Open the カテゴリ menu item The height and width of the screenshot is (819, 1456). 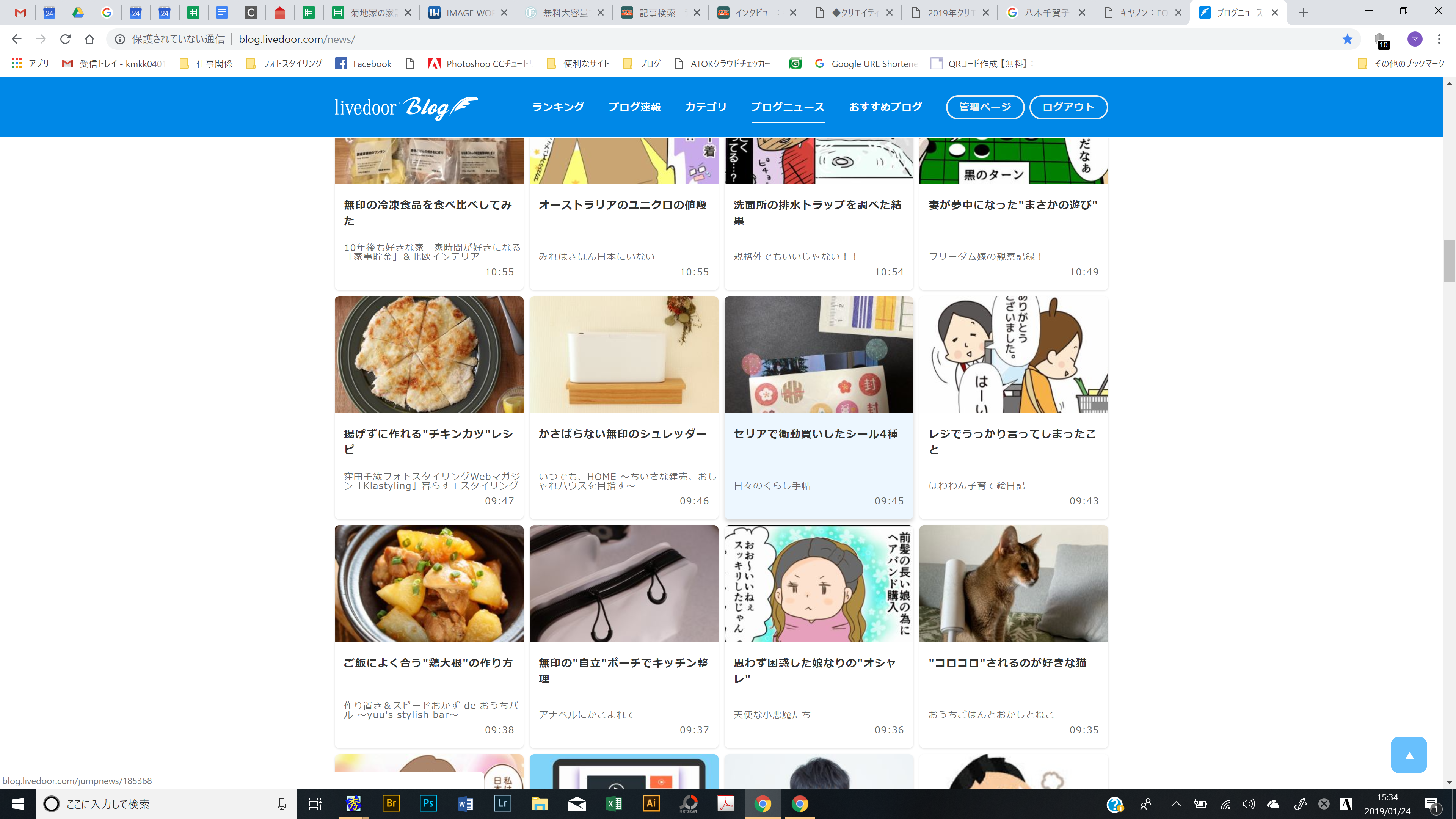pyautogui.click(x=705, y=107)
